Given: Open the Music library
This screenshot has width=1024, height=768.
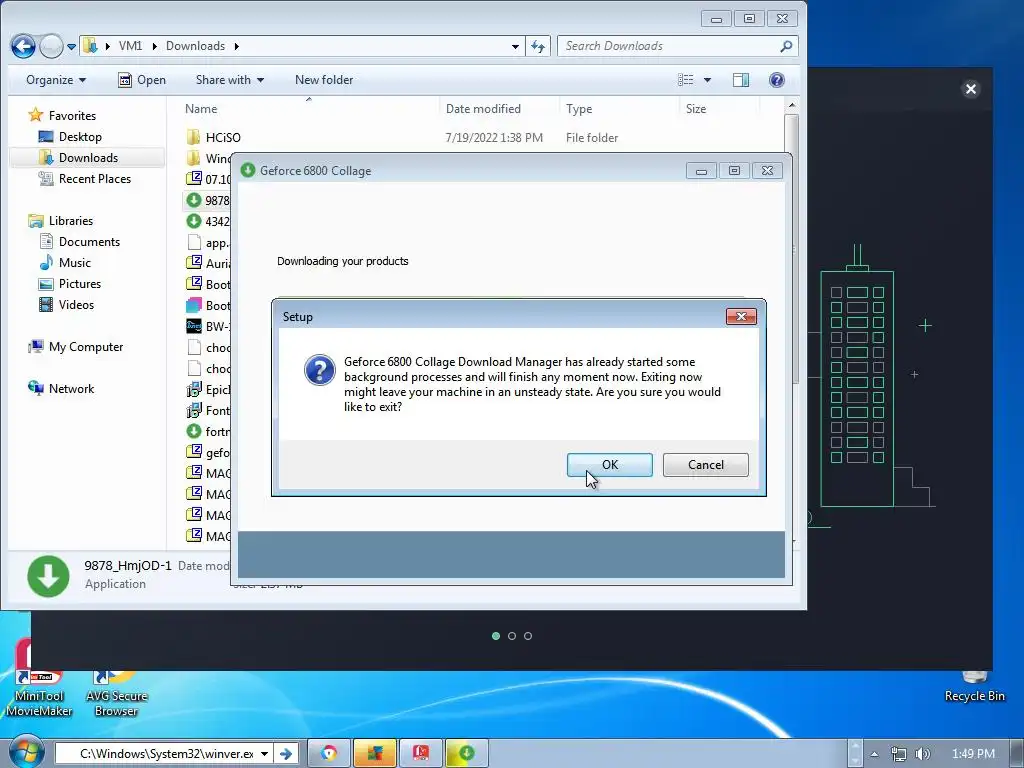Looking at the screenshot, I should pos(74,263).
